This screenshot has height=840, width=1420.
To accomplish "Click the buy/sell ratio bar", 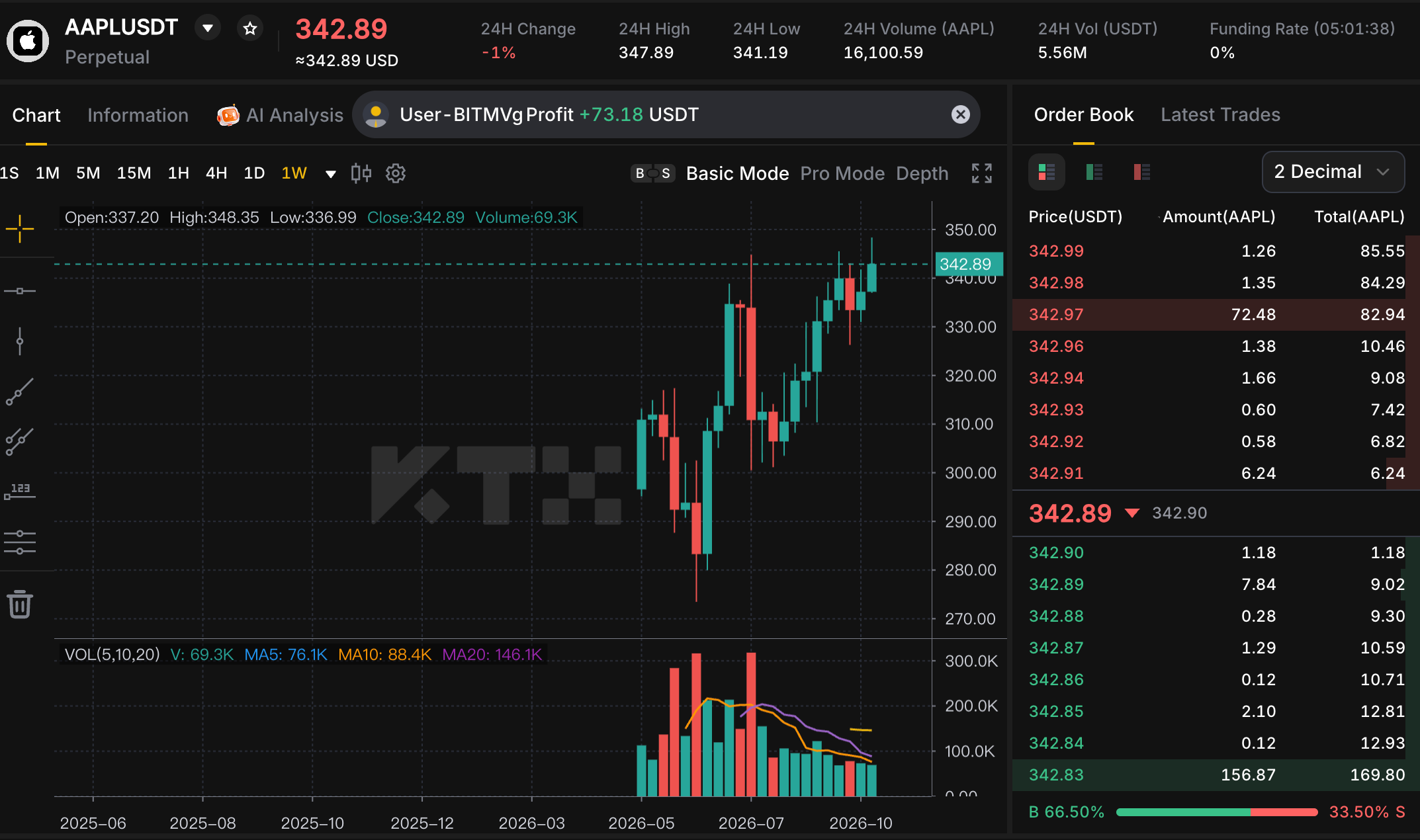I will click(x=1216, y=812).
